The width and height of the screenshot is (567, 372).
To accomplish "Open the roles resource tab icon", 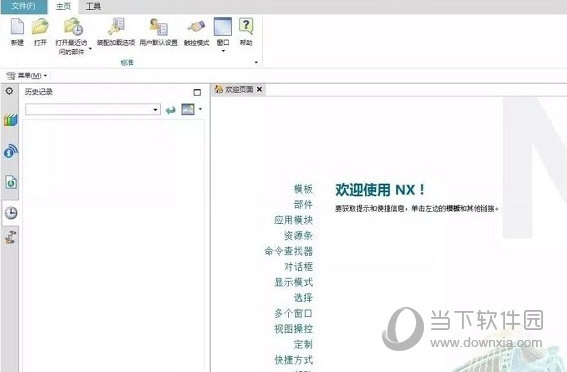I will [10, 237].
